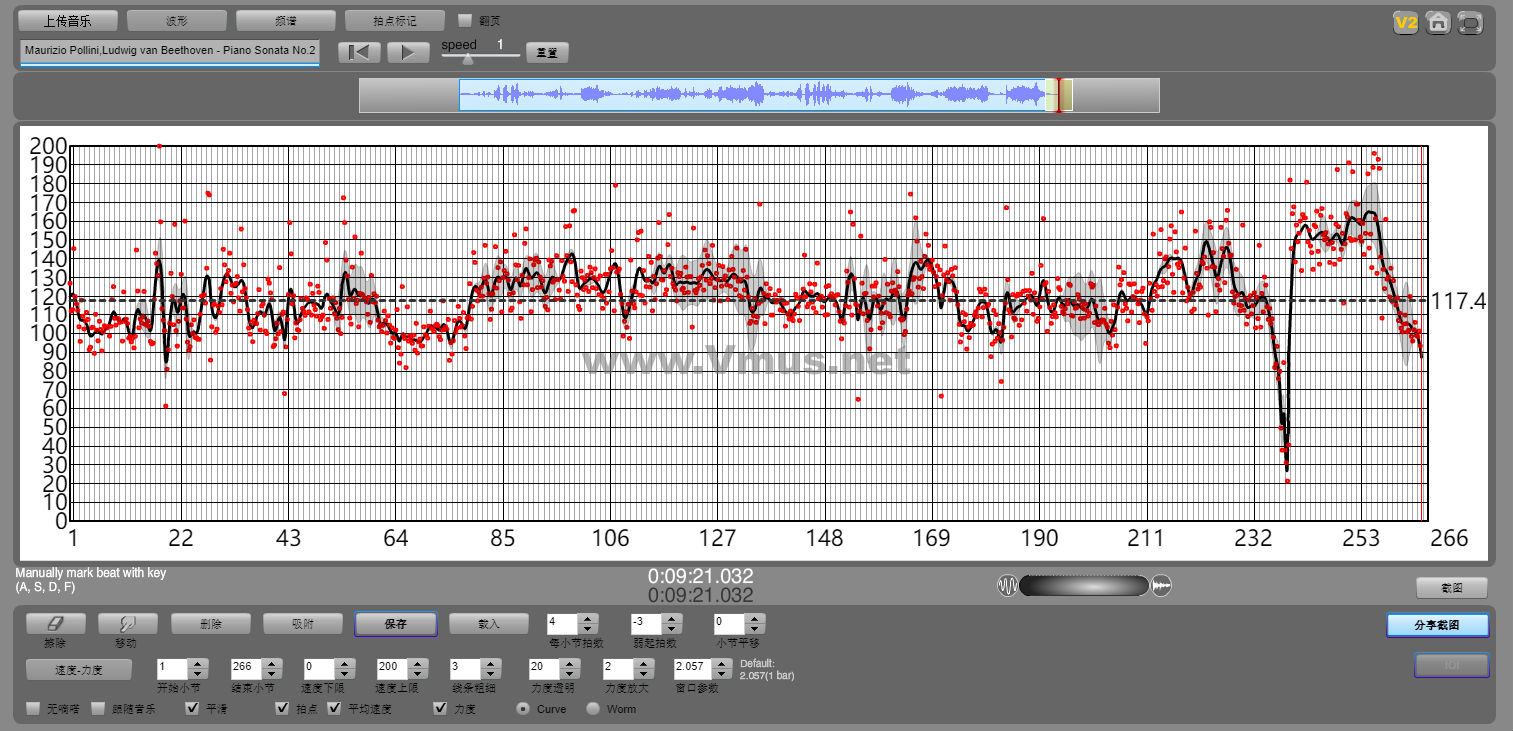Image resolution: width=1513 pixels, height=731 pixels.
Task: Select the Worm radio button
Action: coord(593,709)
